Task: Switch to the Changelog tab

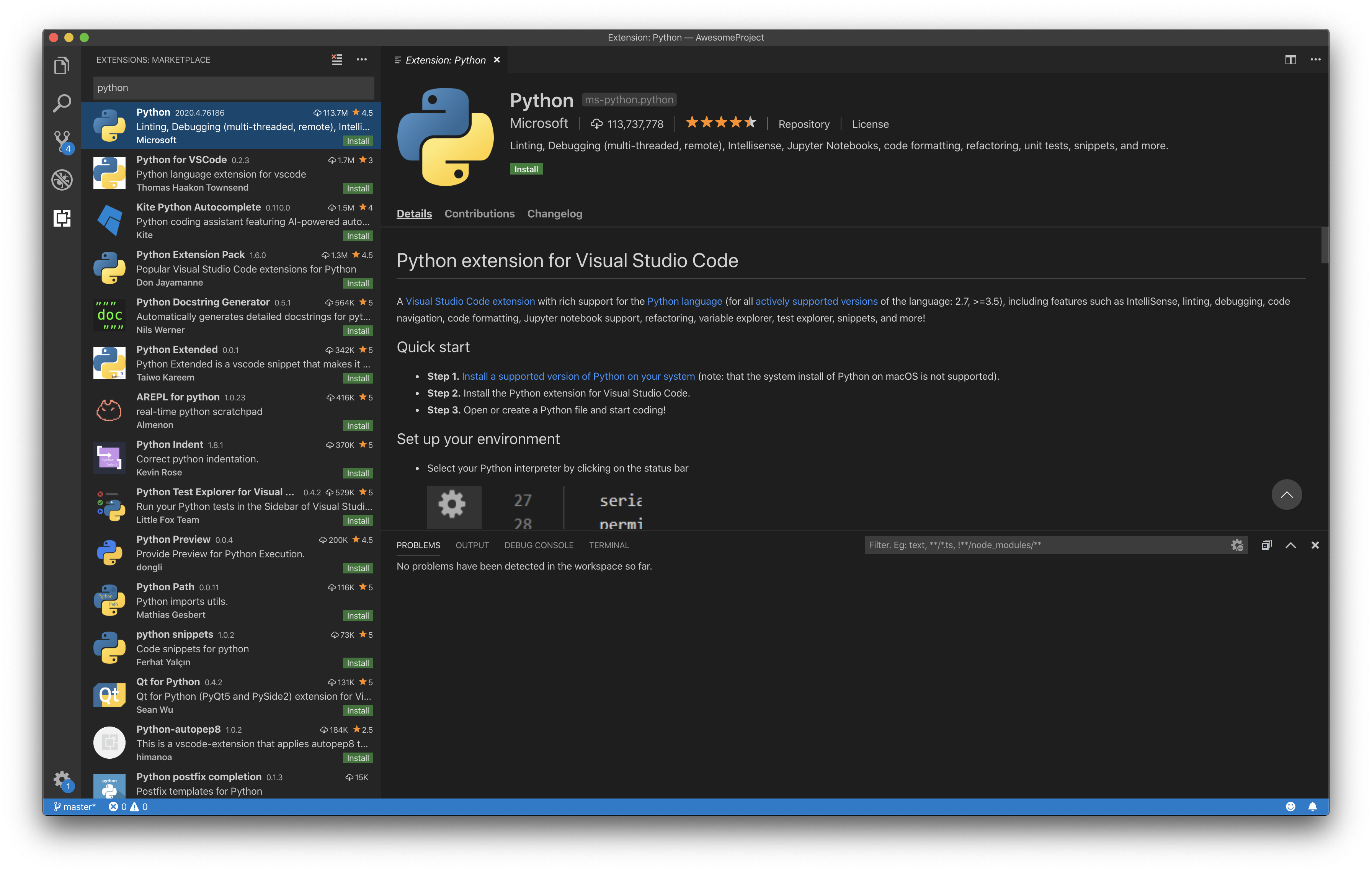Action: (x=554, y=214)
